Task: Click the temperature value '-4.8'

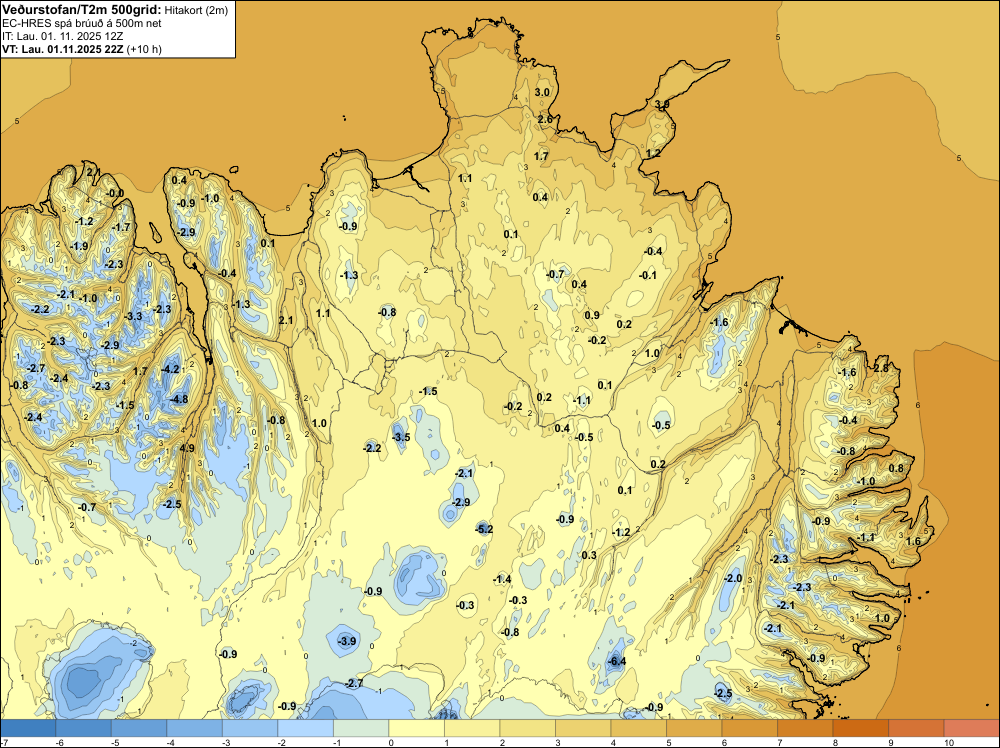Action: click(180, 399)
